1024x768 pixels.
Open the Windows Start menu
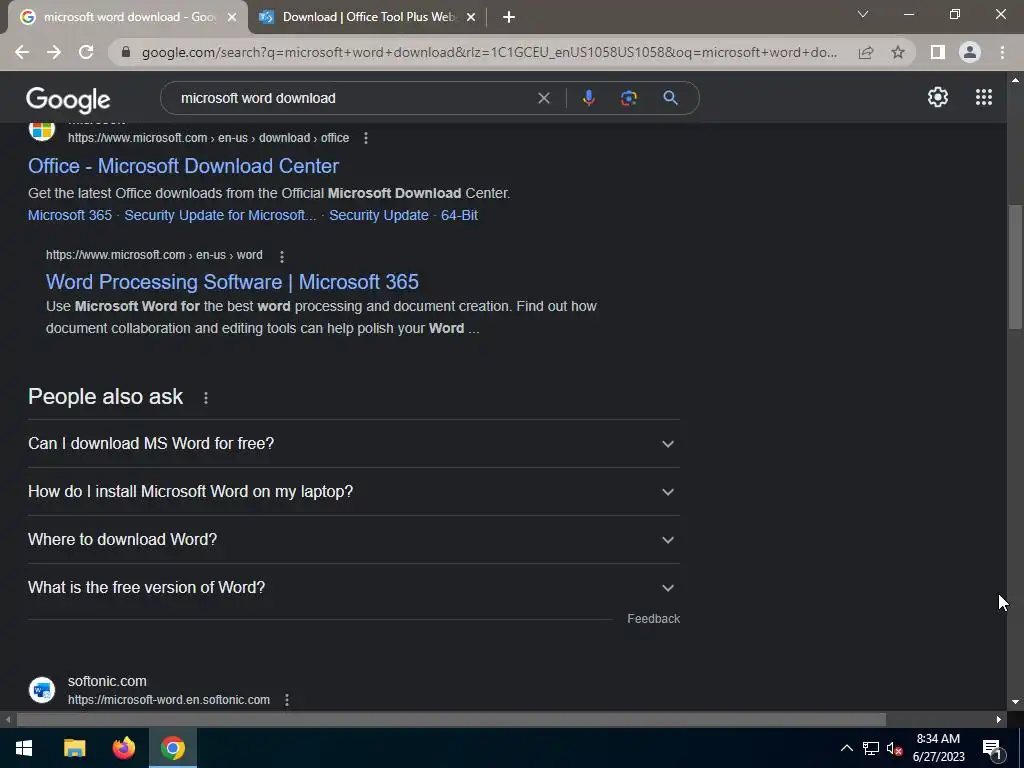pos(24,748)
